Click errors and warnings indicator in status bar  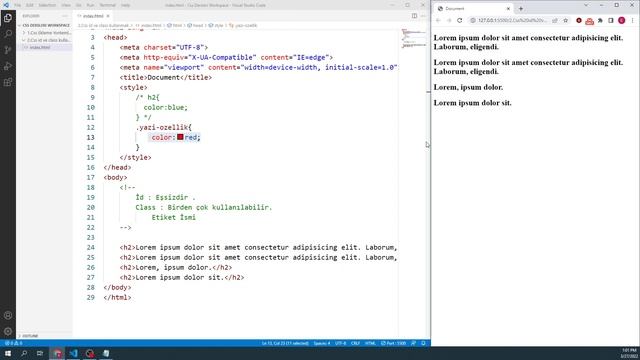(13, 343)
